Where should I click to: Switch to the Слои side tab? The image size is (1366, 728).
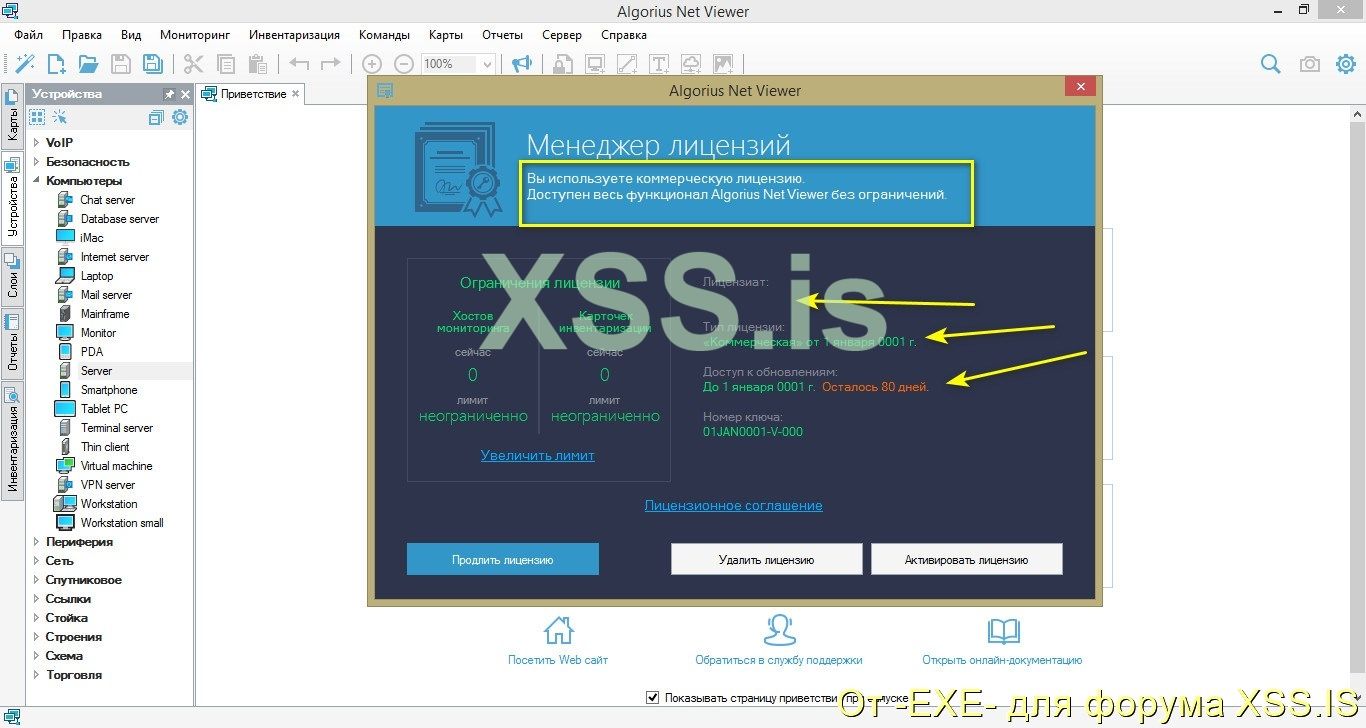click(x=12, y=275)
